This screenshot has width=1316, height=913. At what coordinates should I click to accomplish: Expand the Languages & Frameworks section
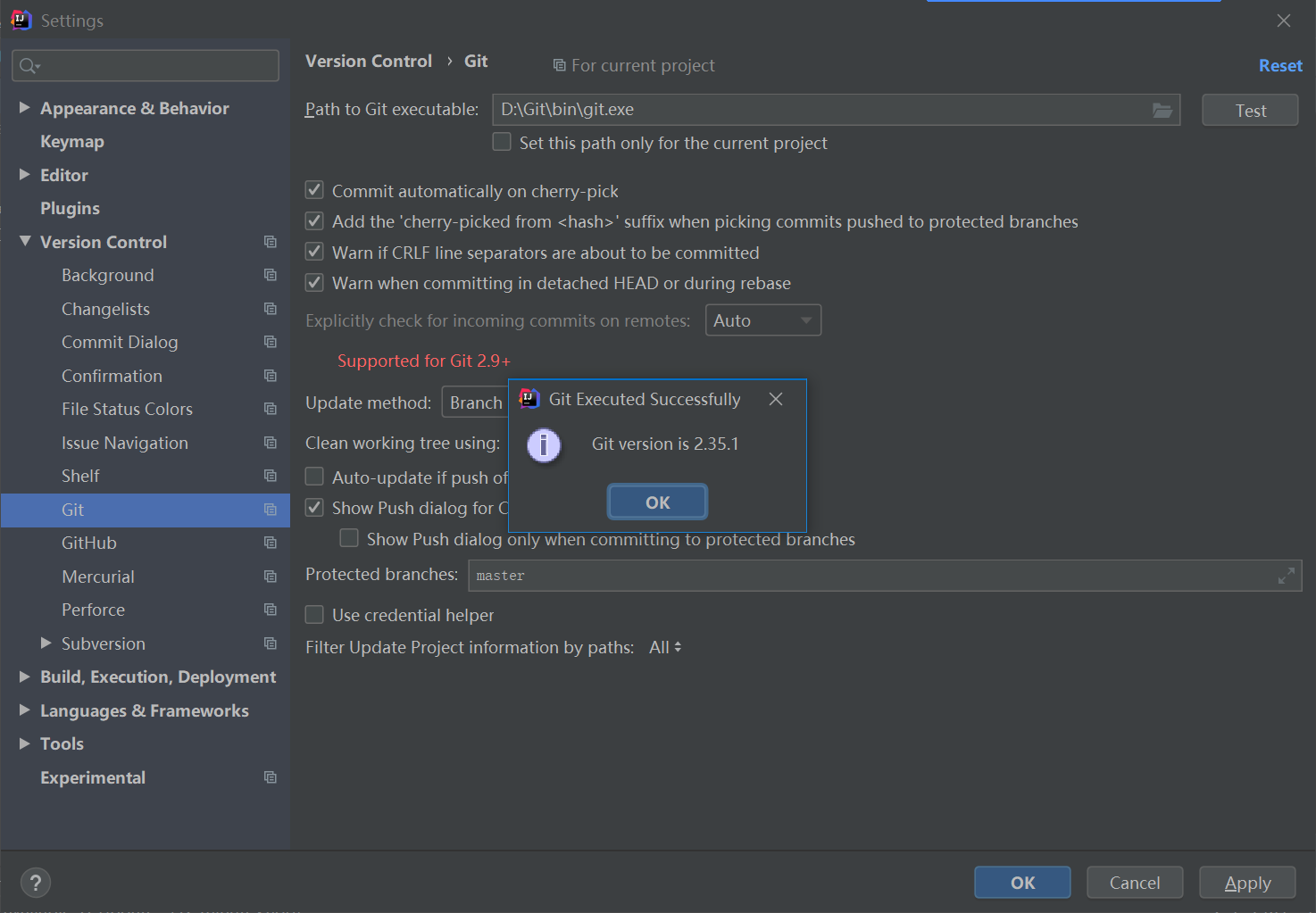(25, 710)
